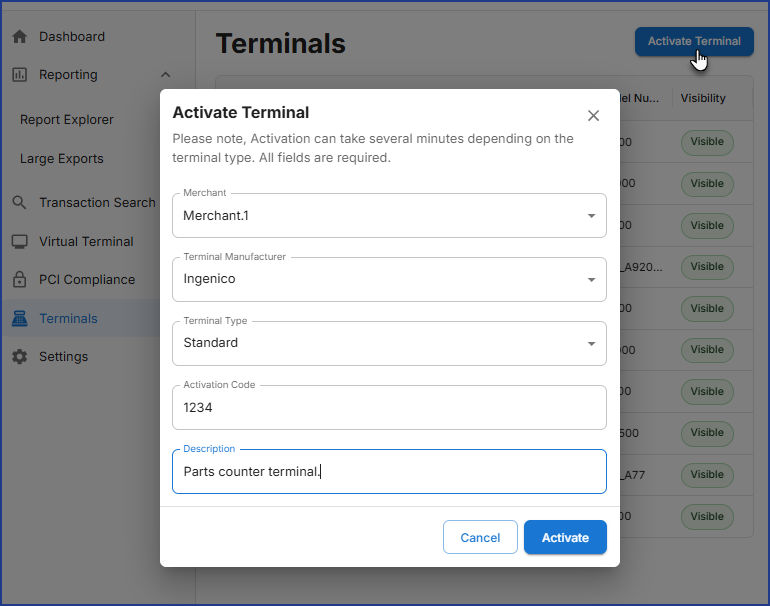The height and width of the screenshot is (606, 770).
Task: Click the Settings gear icon
Action: (x=19, y=357)
